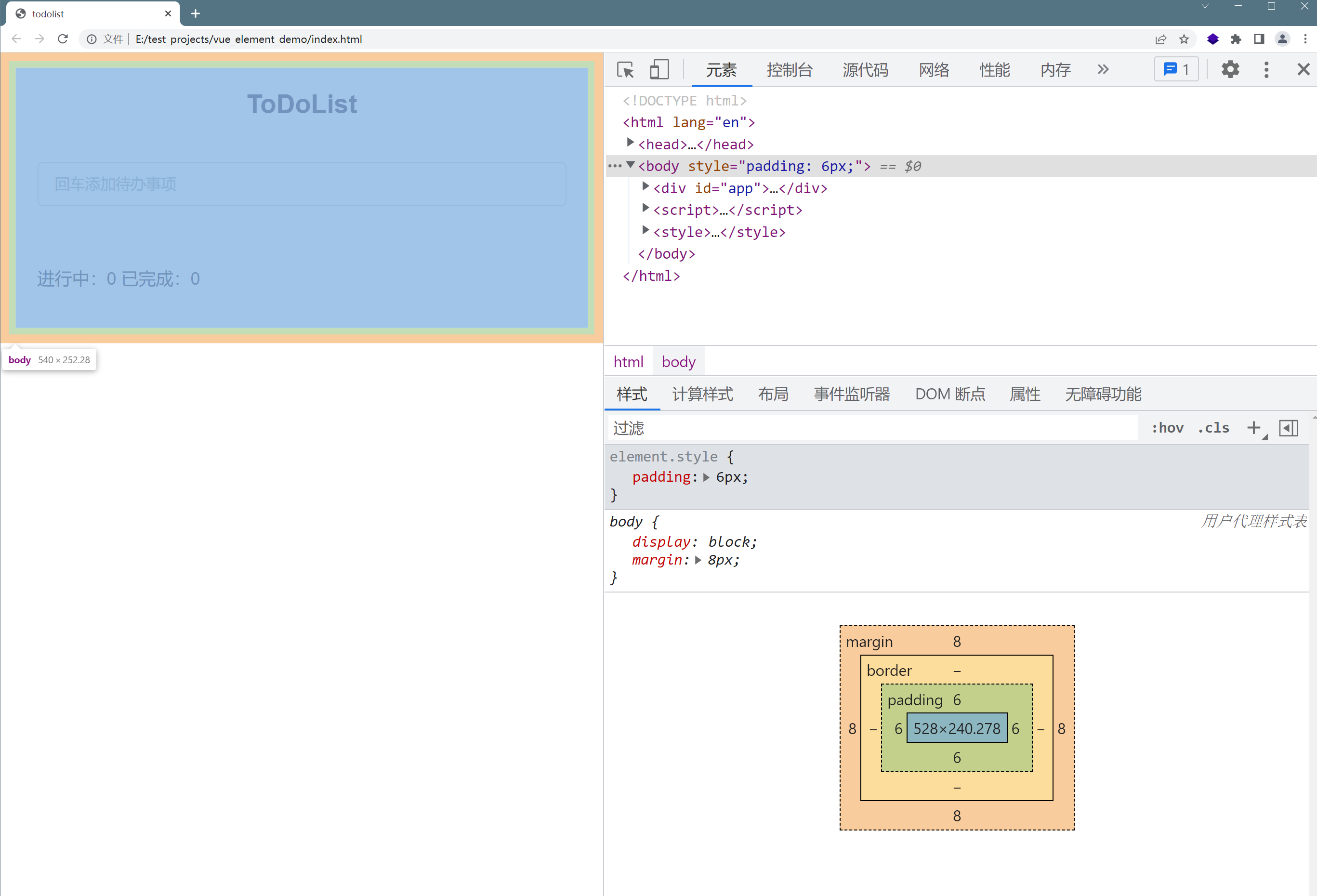Viewport: 1317px width, 896px height.
Task: Click the content size box in box model
Action: pyautogui.click(x=957, y=728)
